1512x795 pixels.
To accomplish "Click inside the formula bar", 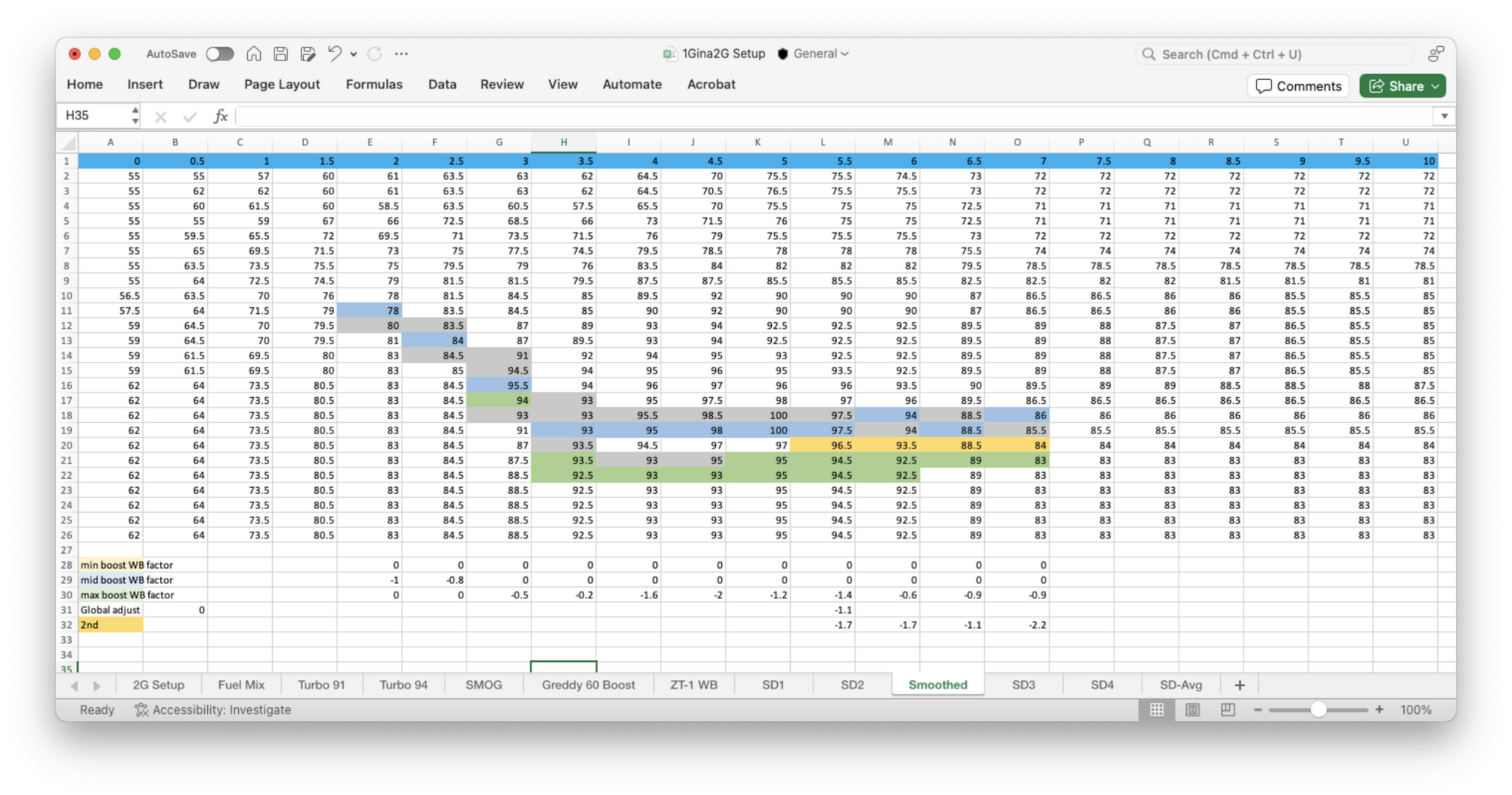I will coord(835,116).
